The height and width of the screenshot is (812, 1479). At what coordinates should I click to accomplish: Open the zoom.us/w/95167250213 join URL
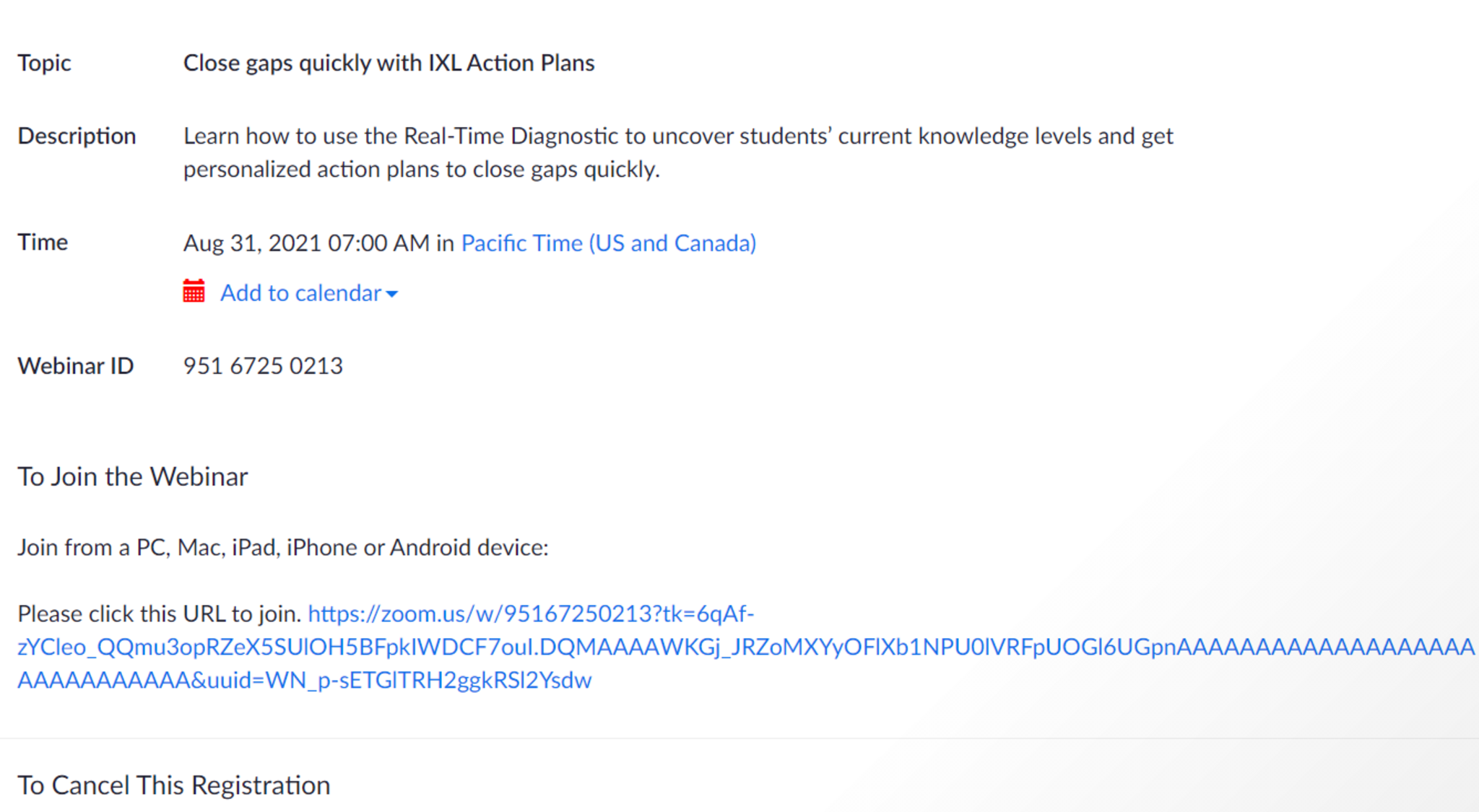(531, 614)
